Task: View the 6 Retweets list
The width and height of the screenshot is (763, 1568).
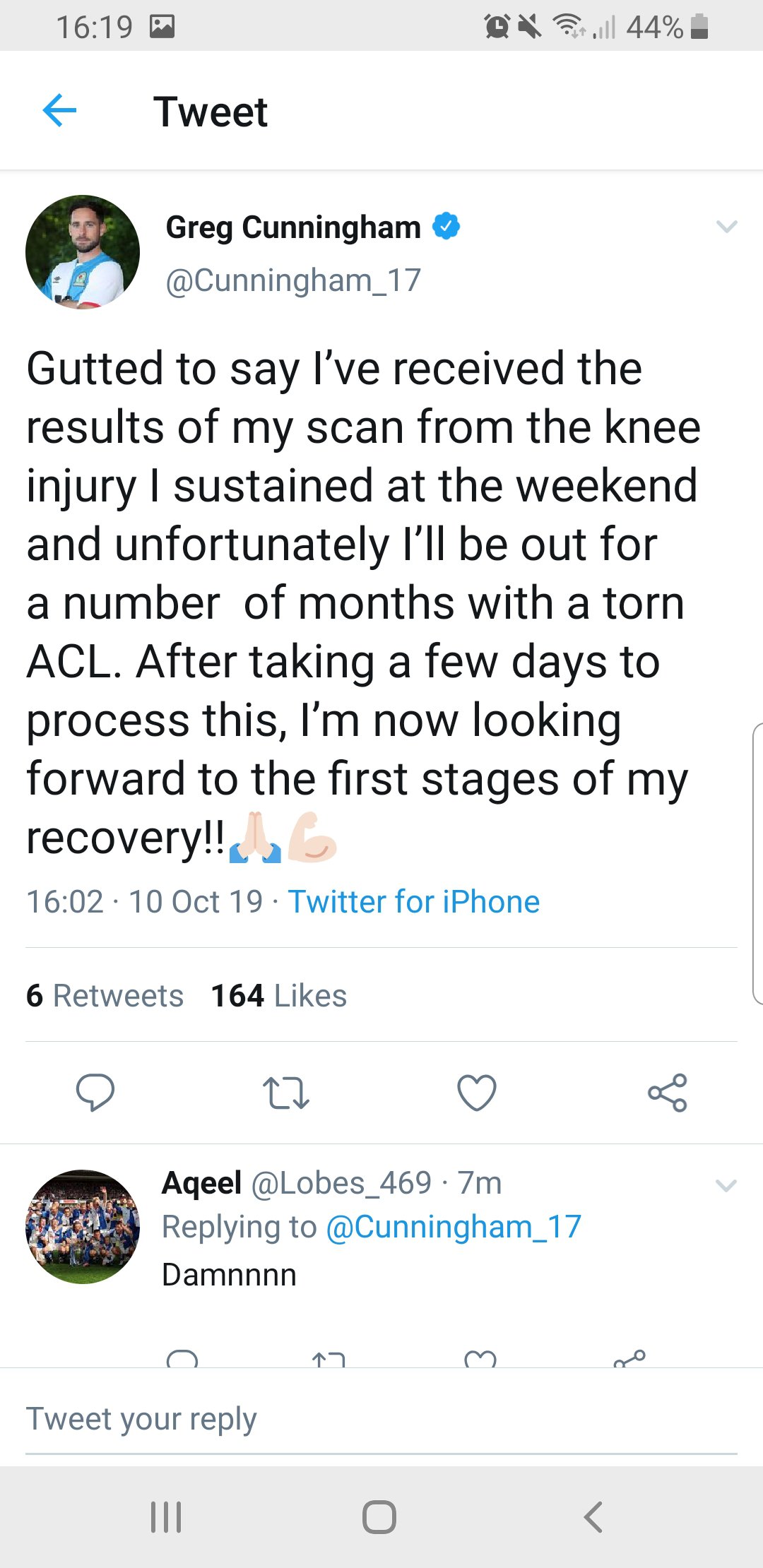Action: [105, 995]
